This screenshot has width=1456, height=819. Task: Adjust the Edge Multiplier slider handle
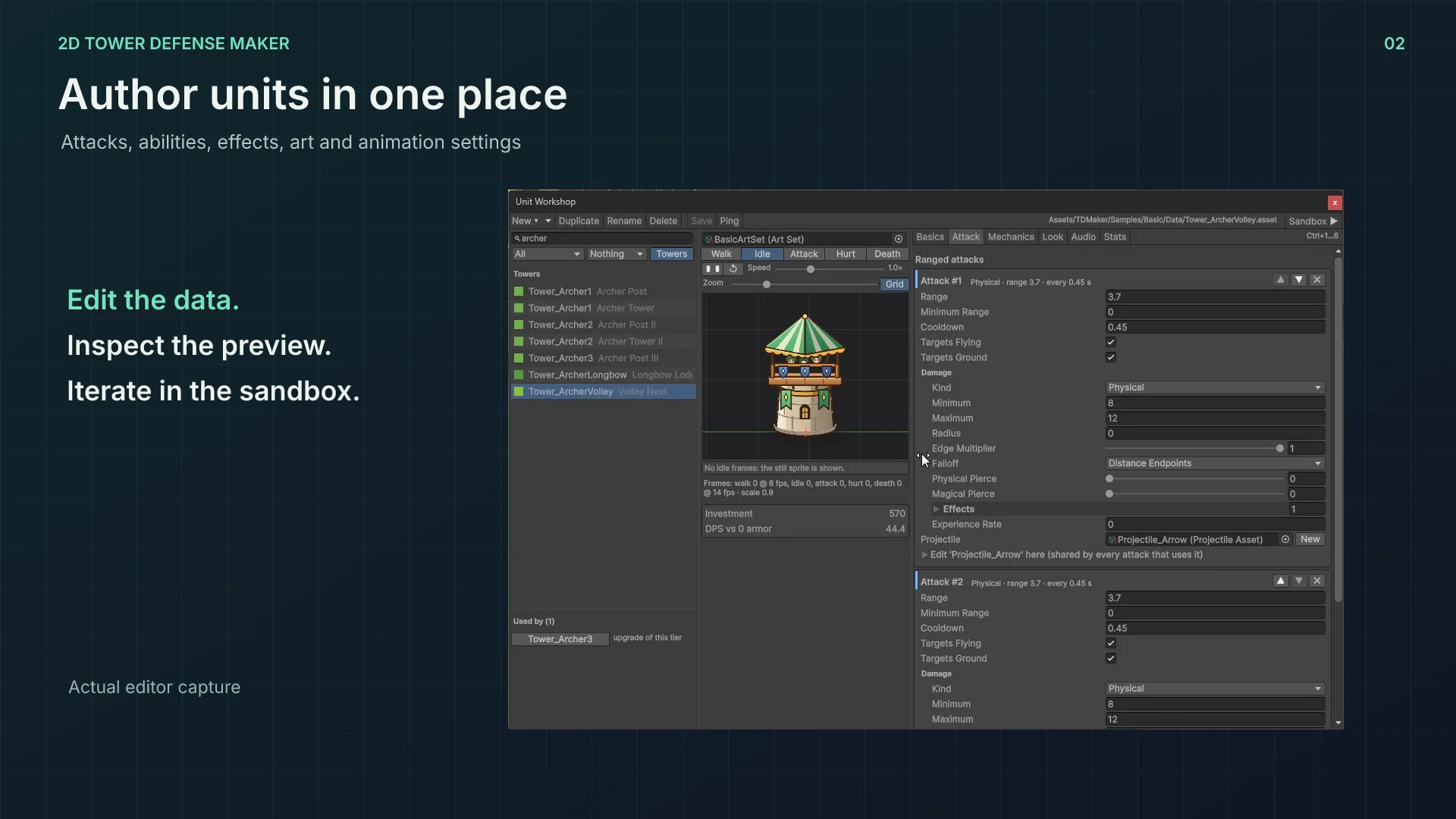(1280, 449)
